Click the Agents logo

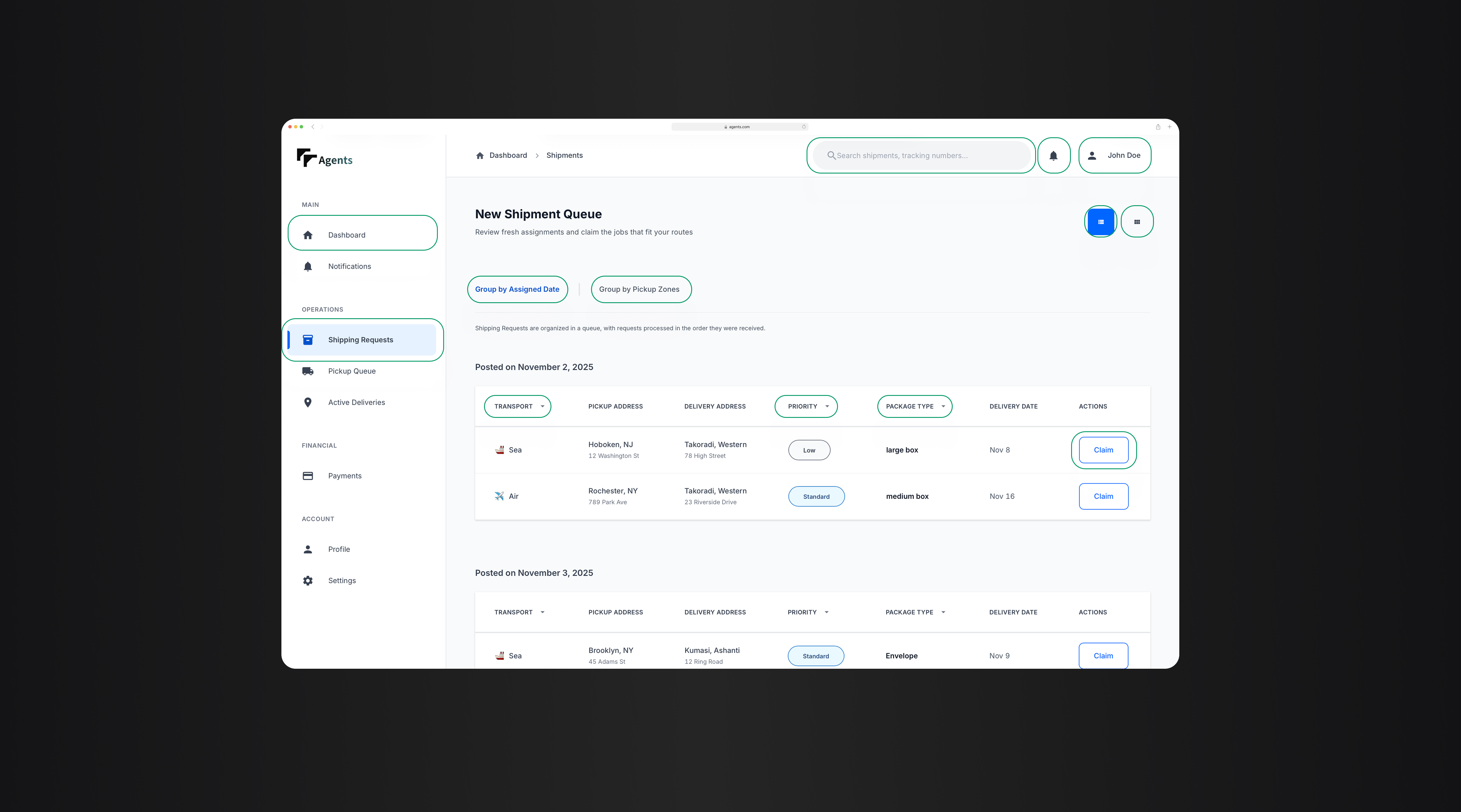click(324, 159)
